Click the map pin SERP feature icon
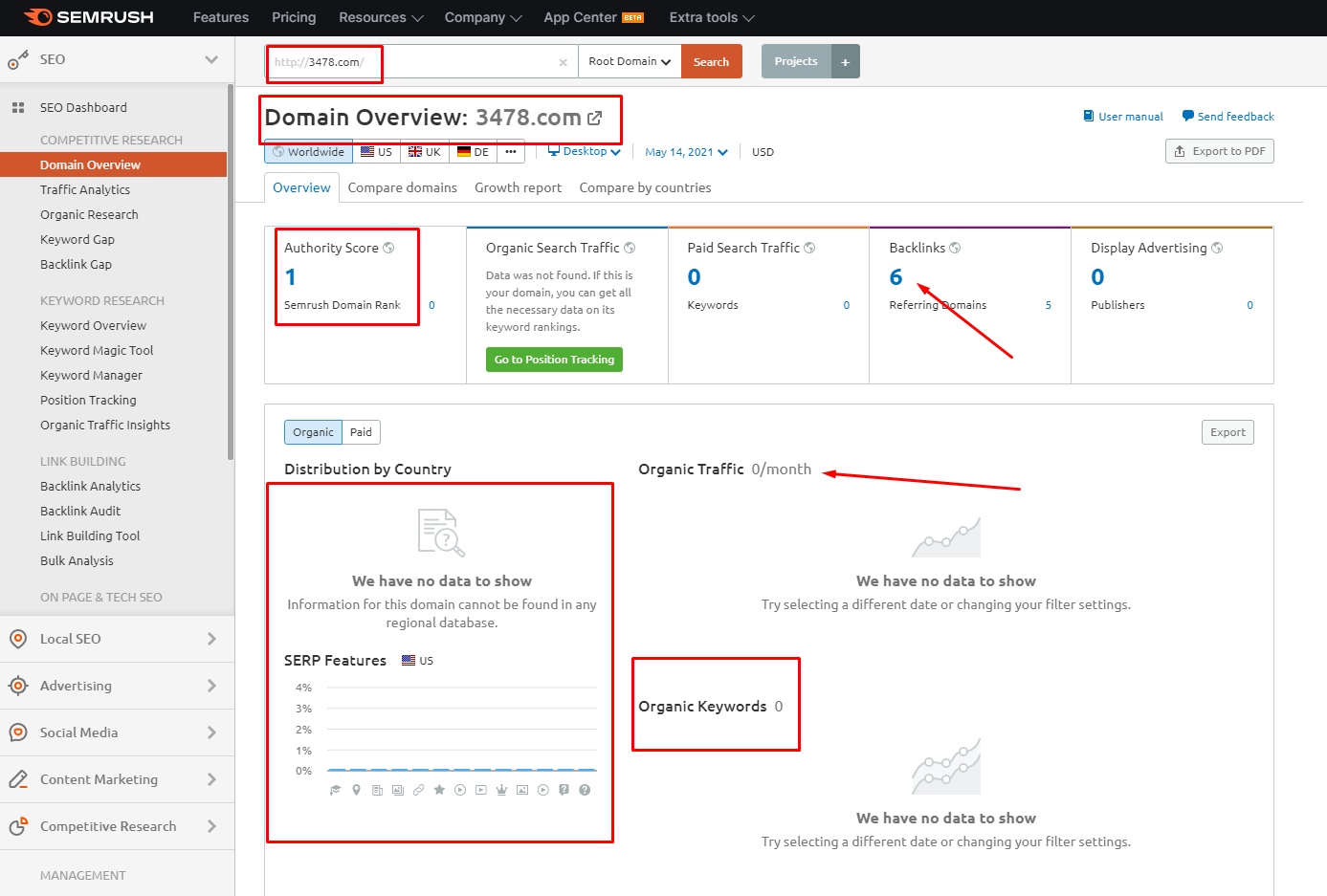Image resolution: width=1327 pixels, height=896 pixels. [x=356, y=790]
